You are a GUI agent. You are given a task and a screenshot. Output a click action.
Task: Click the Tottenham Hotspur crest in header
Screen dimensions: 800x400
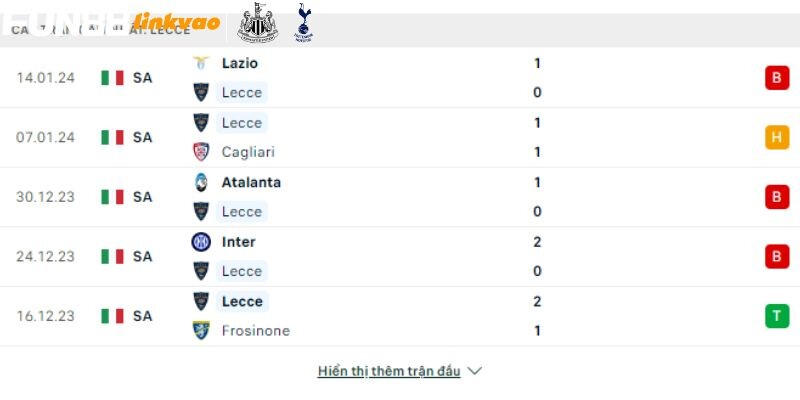304,22
